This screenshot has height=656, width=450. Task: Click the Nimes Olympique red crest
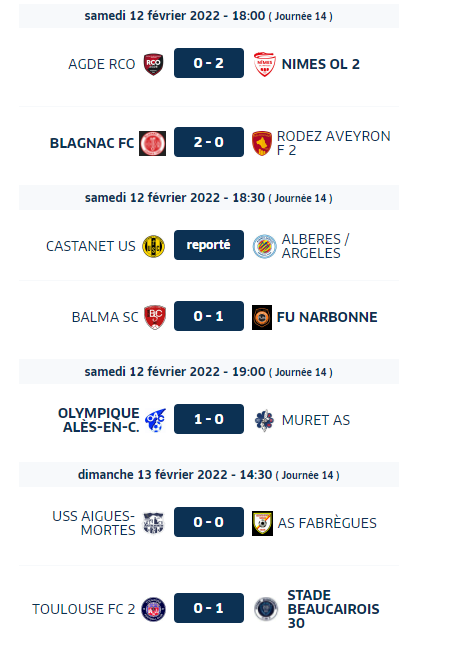tap(264, 64)
